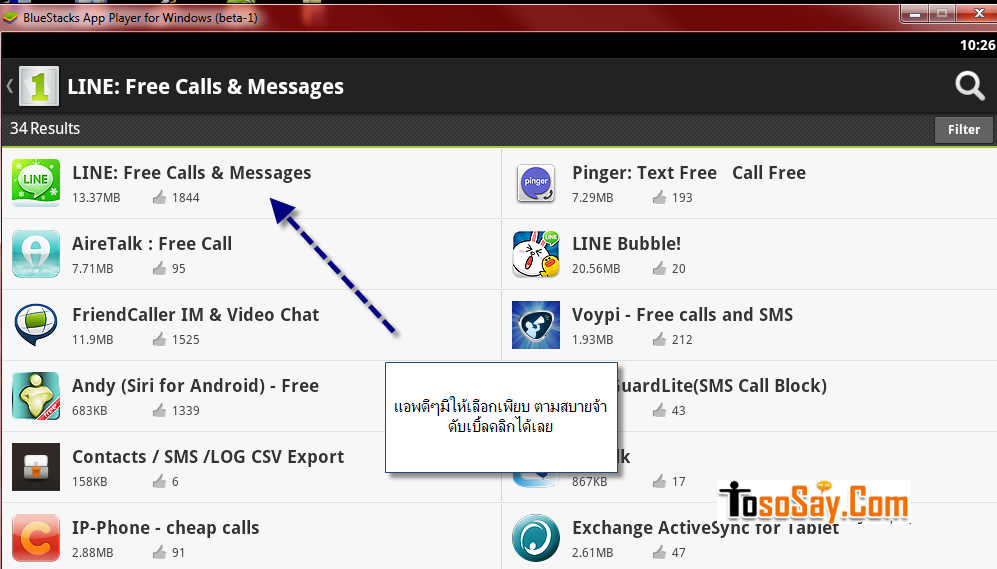Click the green number 1 app icon
The image size is (997, 569).
[x=39, y=86]
